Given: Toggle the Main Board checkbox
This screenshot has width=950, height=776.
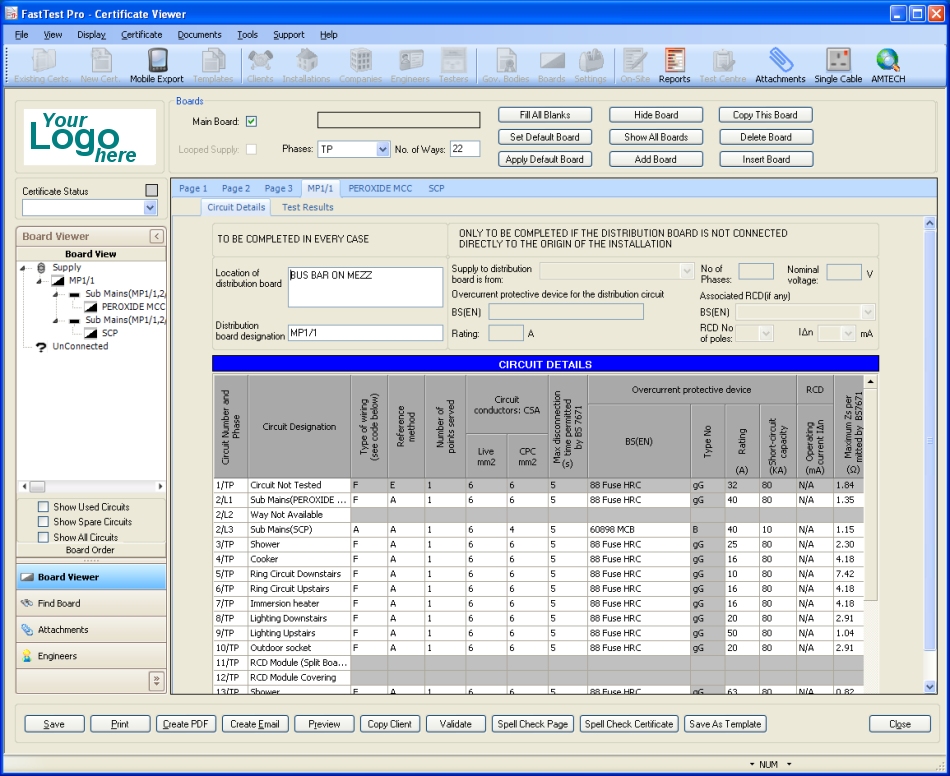Looking at the screenshot, I should pos(251,122).
